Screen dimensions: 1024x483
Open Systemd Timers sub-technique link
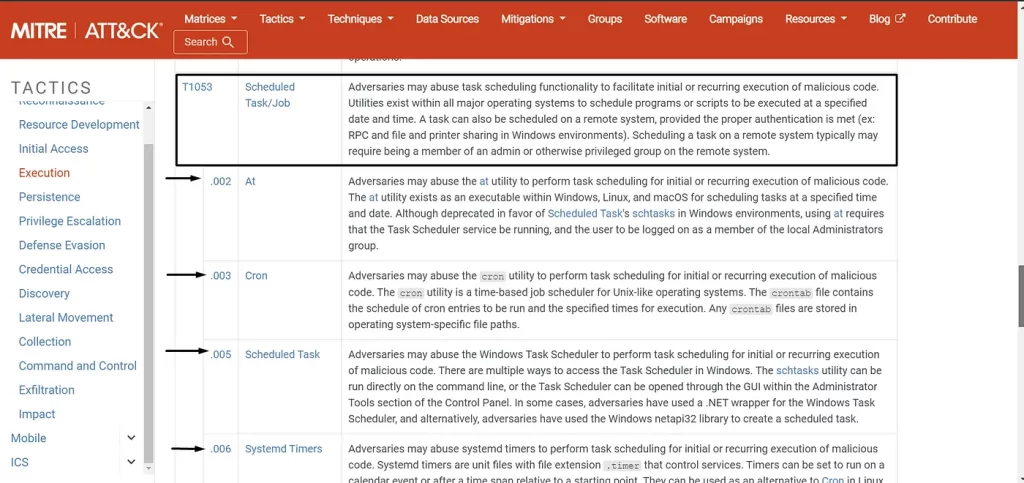pyautogui.click(x=283, y=449)
